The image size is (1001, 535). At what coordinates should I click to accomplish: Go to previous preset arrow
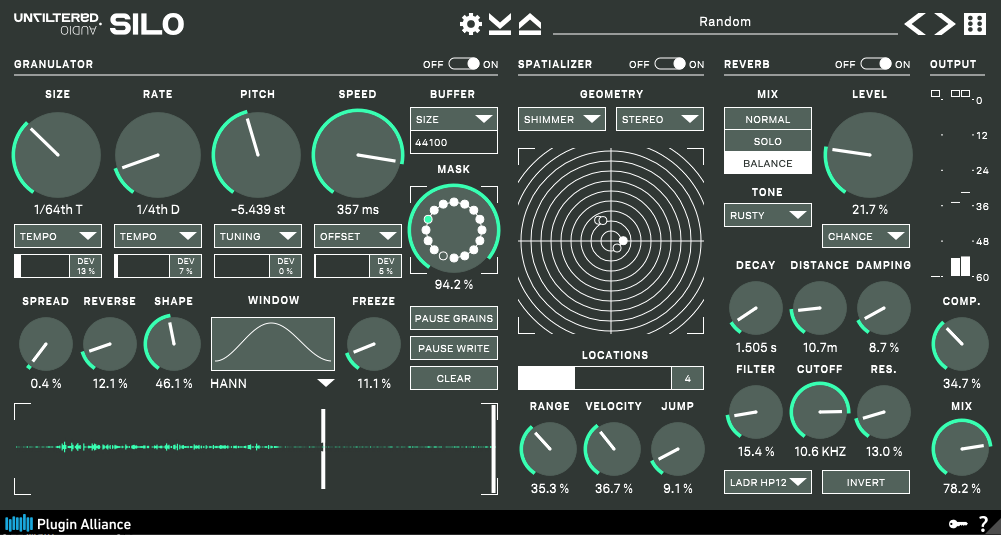(915, 24)
